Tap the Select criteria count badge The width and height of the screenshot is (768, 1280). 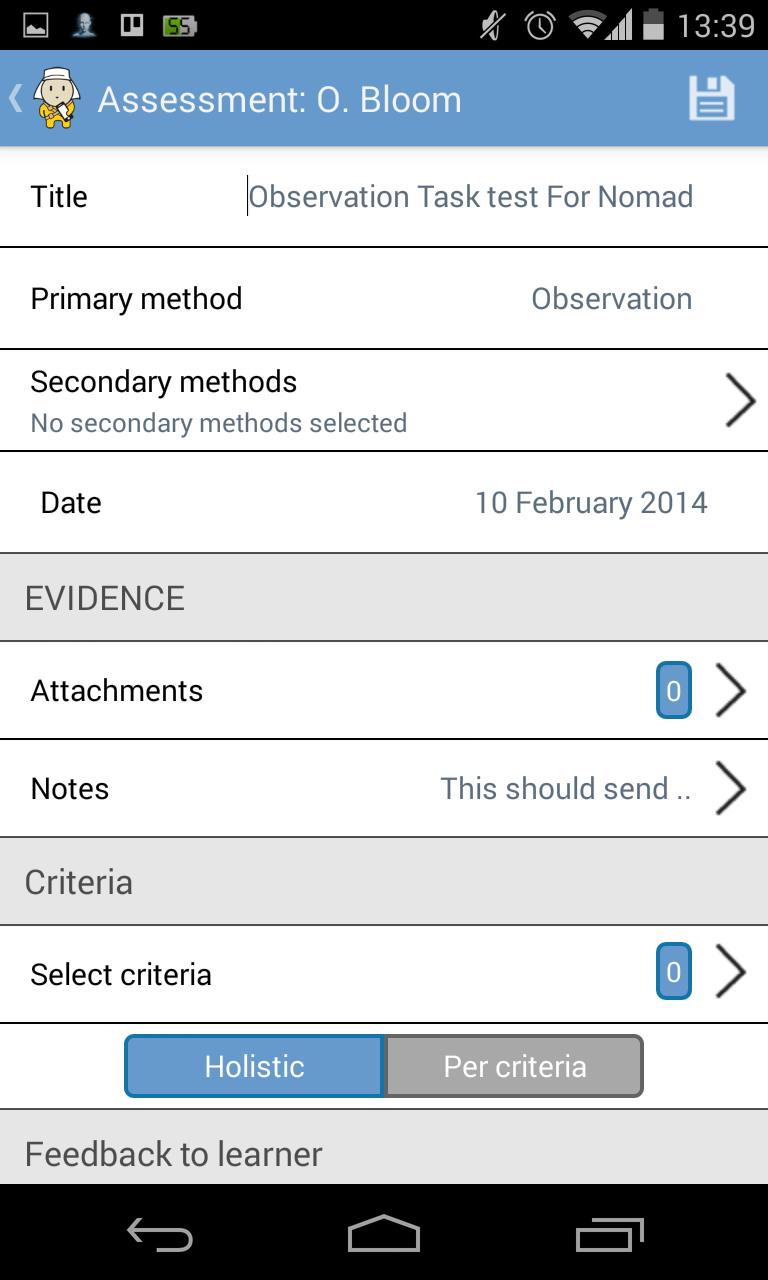click(673, 973)
